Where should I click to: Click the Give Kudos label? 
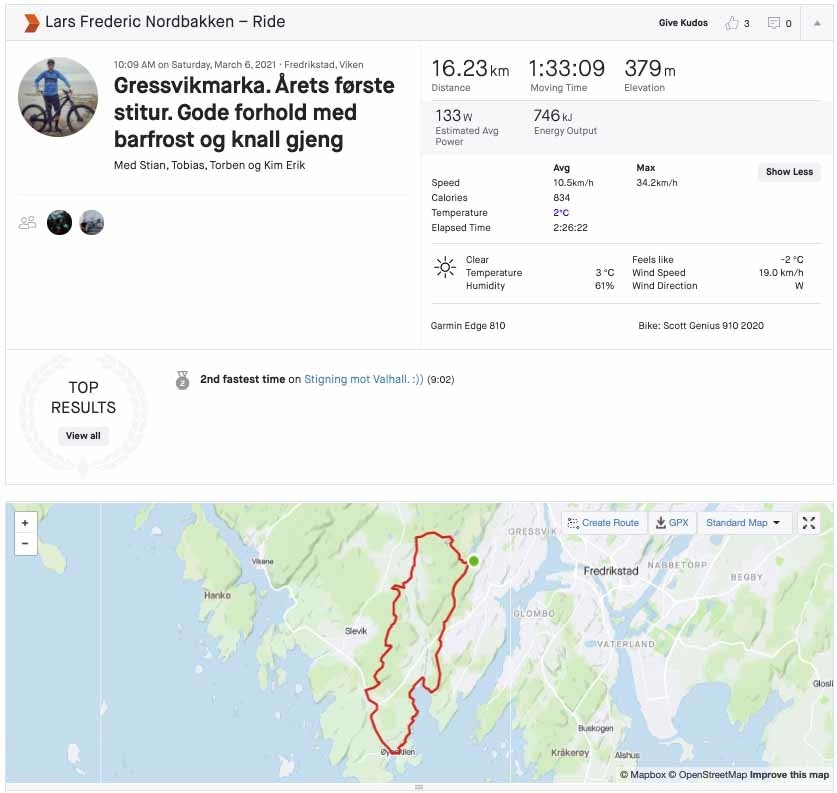[x=683, y=22]
